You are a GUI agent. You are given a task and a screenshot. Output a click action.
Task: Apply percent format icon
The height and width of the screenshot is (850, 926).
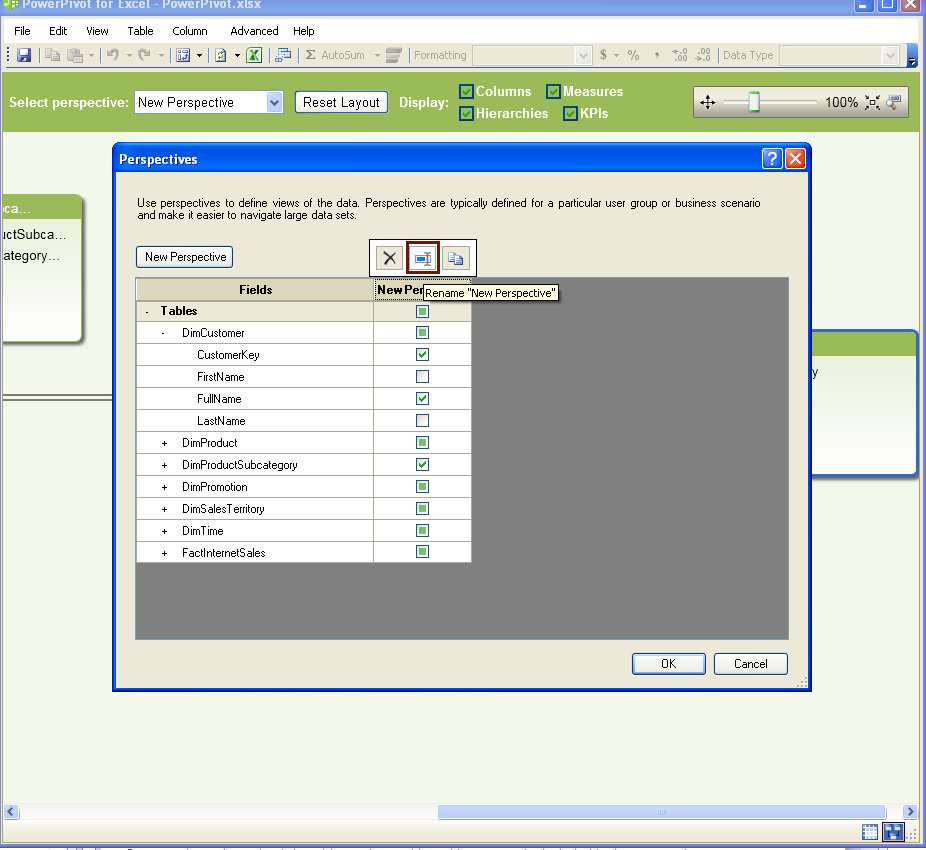(x=633, y=55)
